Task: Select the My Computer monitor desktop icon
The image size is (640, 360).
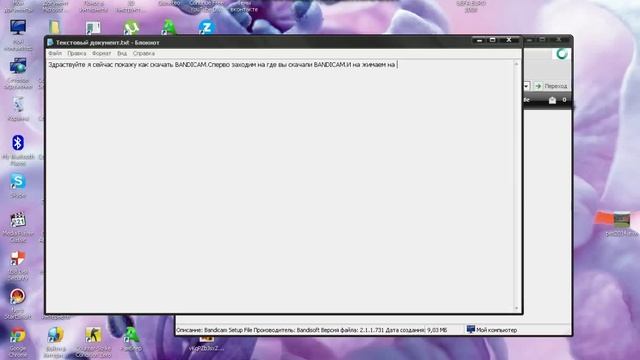Action: (18, 27)
